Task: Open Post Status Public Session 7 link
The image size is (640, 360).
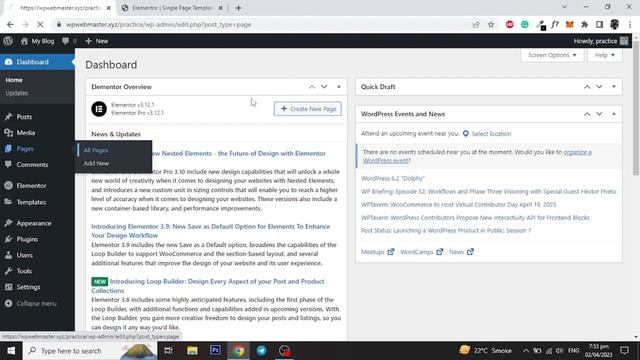Action: coord(446,231)
